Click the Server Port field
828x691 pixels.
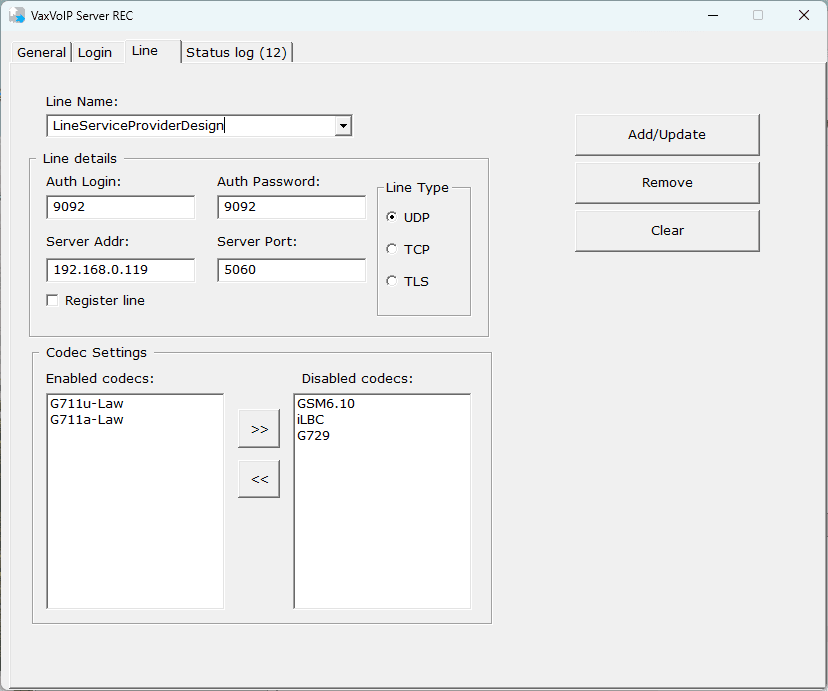click(291, 270)
